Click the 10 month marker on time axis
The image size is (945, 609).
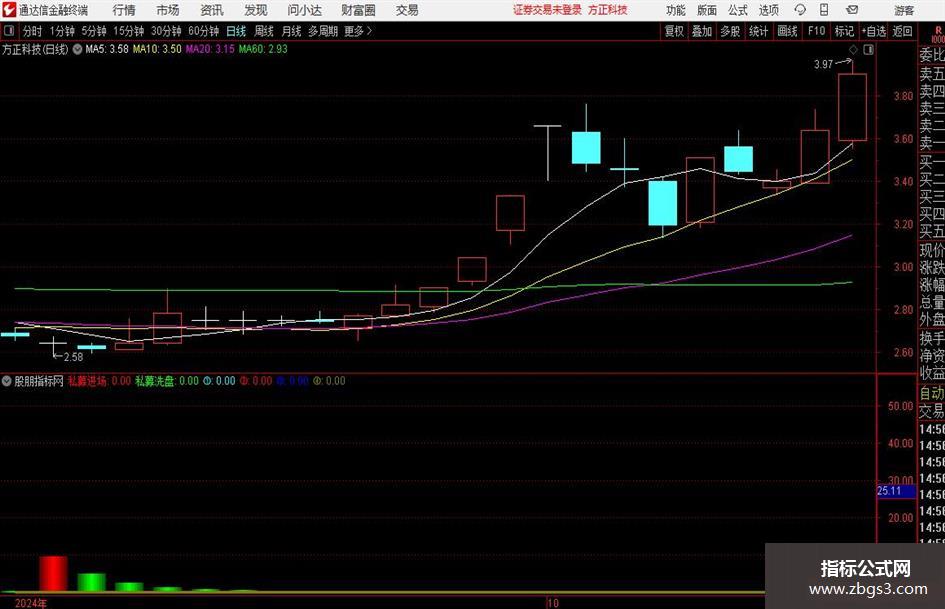tap(553, 603)
